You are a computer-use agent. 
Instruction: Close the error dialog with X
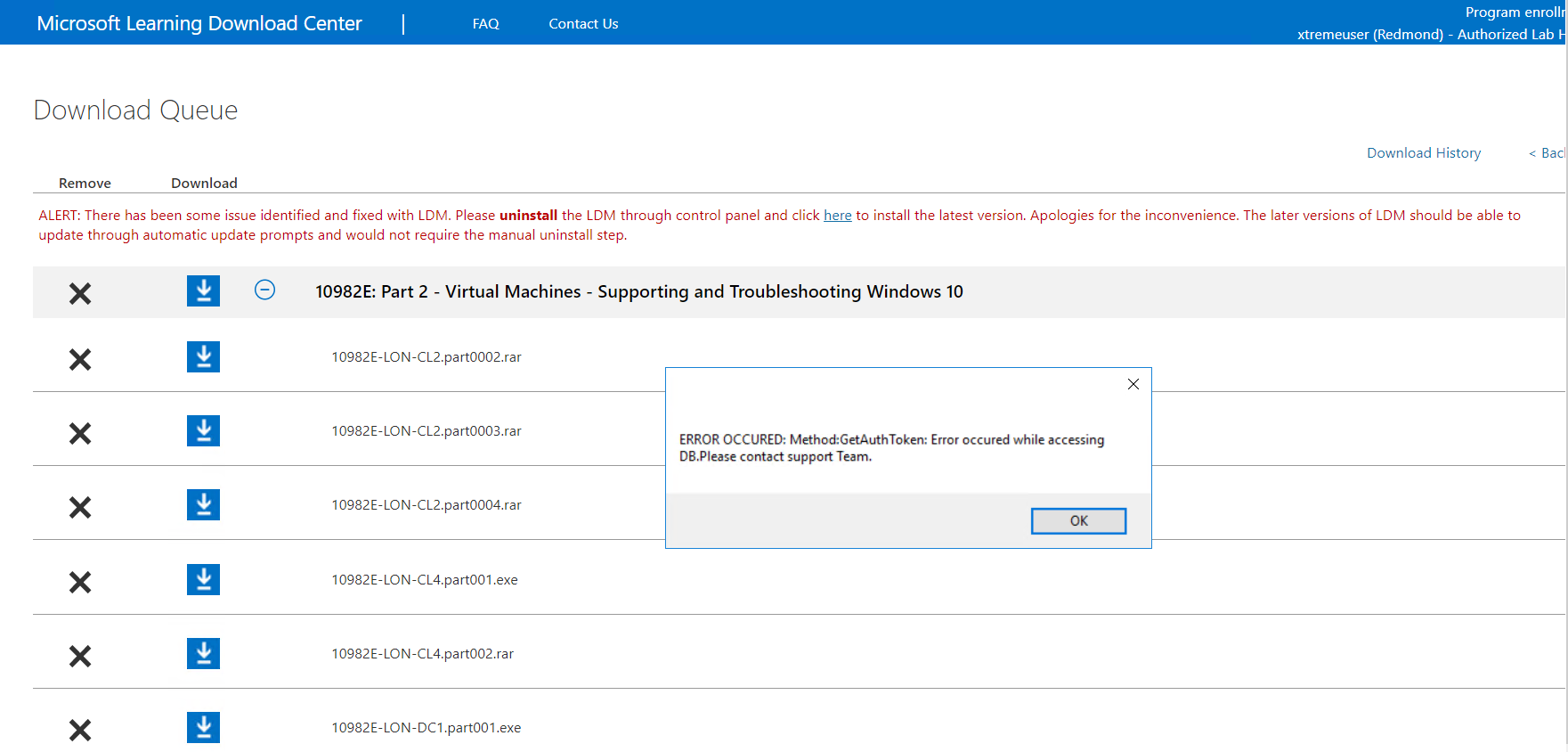[1133, 384]
